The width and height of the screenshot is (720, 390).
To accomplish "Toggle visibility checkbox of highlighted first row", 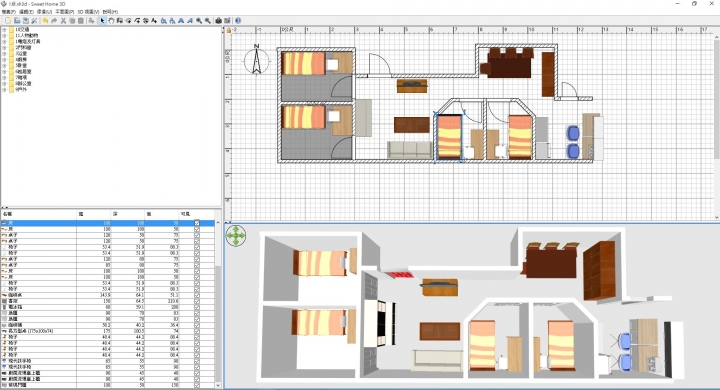I will tap(197, 223).
